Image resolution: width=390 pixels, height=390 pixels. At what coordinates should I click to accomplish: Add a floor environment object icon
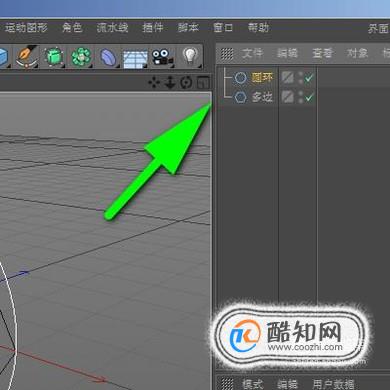pos(135,58)
